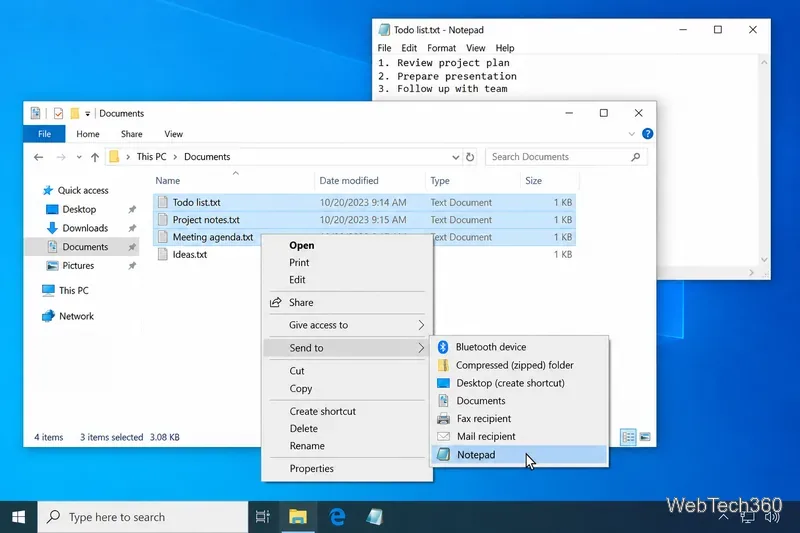Refresh the Documents folder view

[470, 157]
